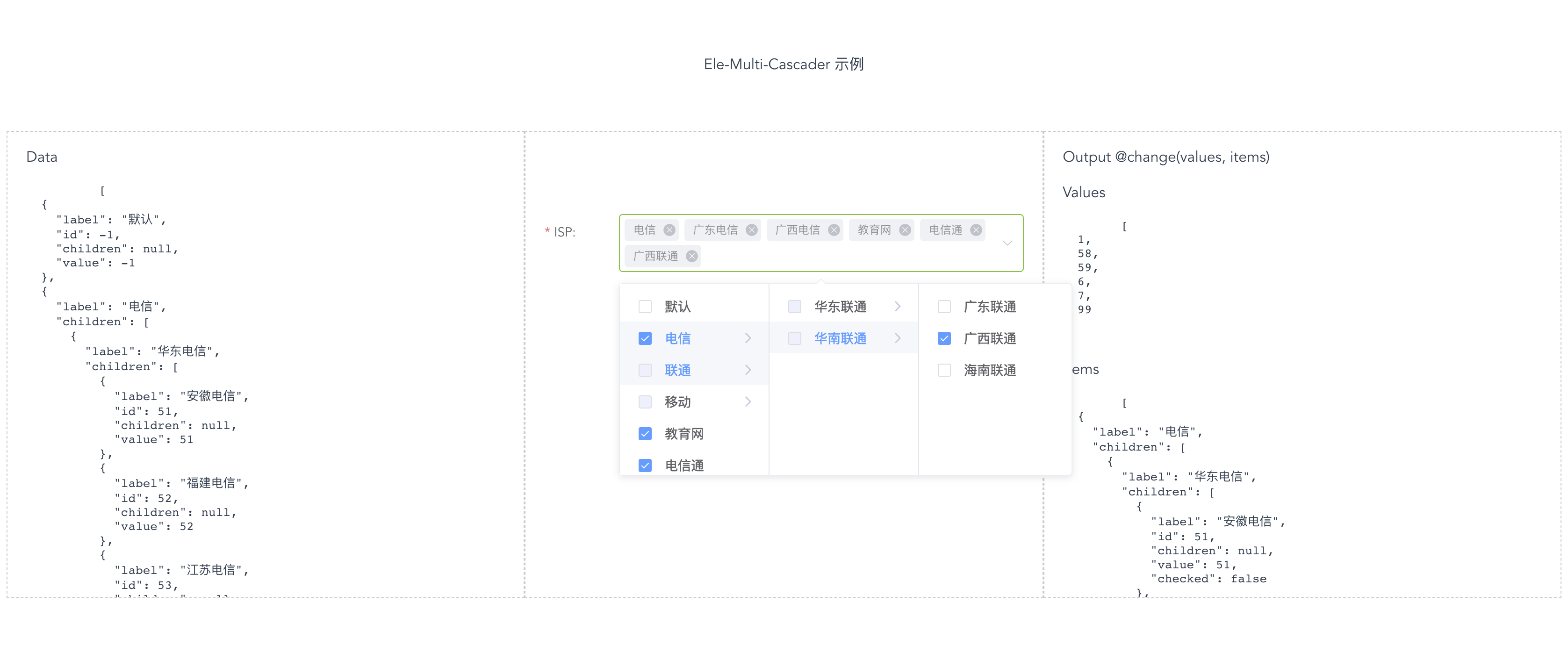Screen dimensions: 1568x659
Task: Check the 默认 checkbox
Action: pyautogui.click(x=645, y=307)
